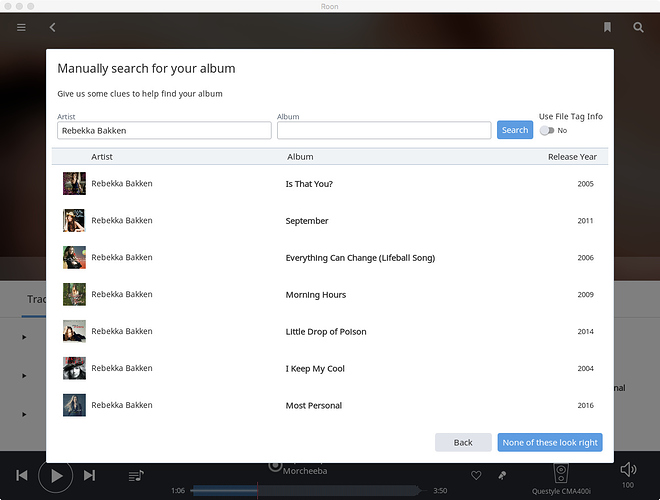Screen dimensions: 660x500
Task: Click the September cover thumbnail
Action: tap(75, 221)
